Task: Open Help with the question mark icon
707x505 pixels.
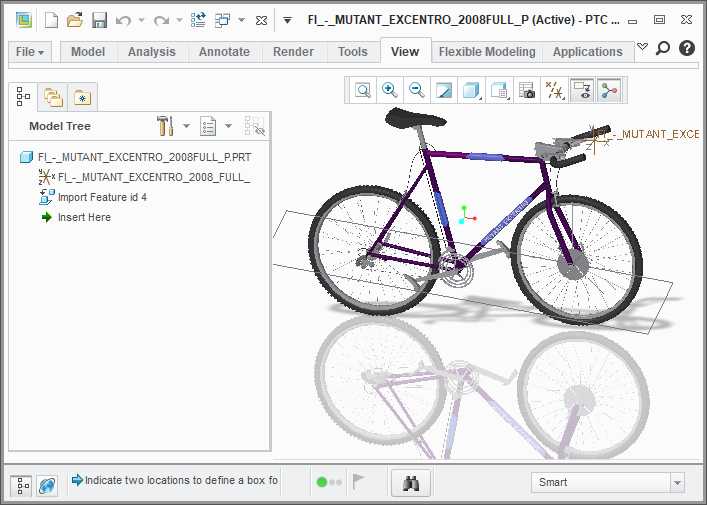Action: [687, 48]
